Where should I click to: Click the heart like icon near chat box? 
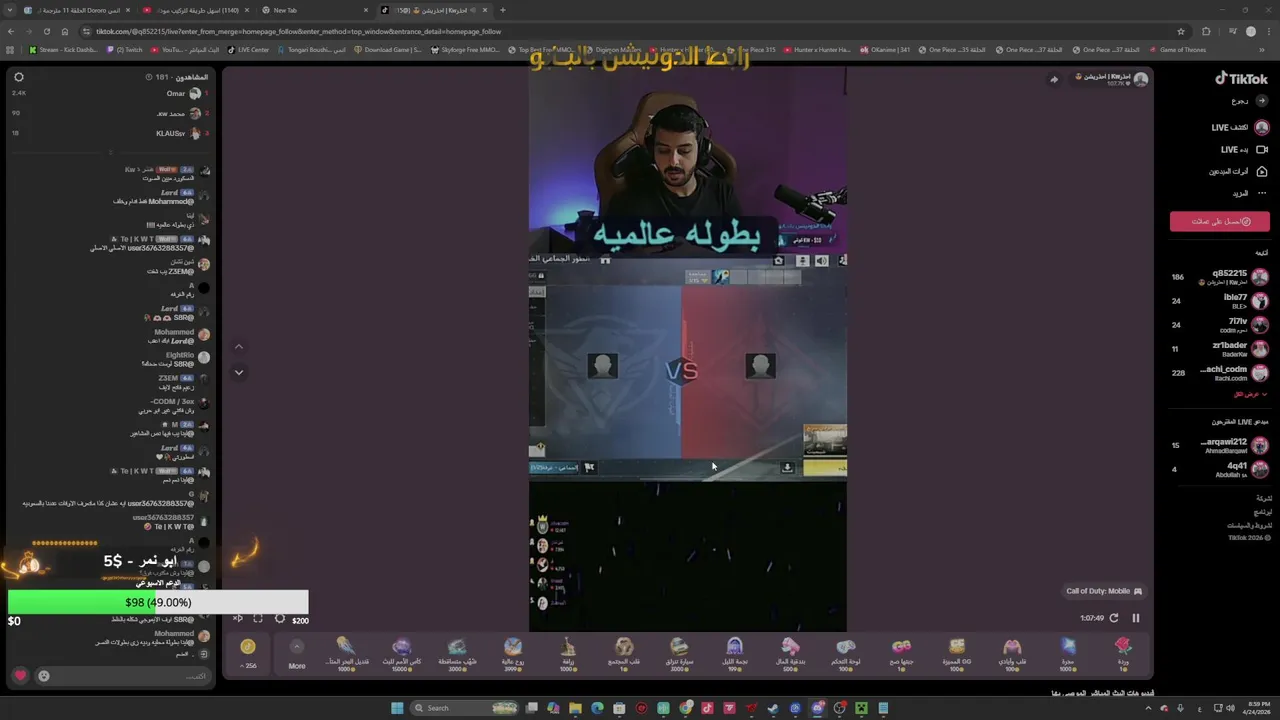(20, 676)
